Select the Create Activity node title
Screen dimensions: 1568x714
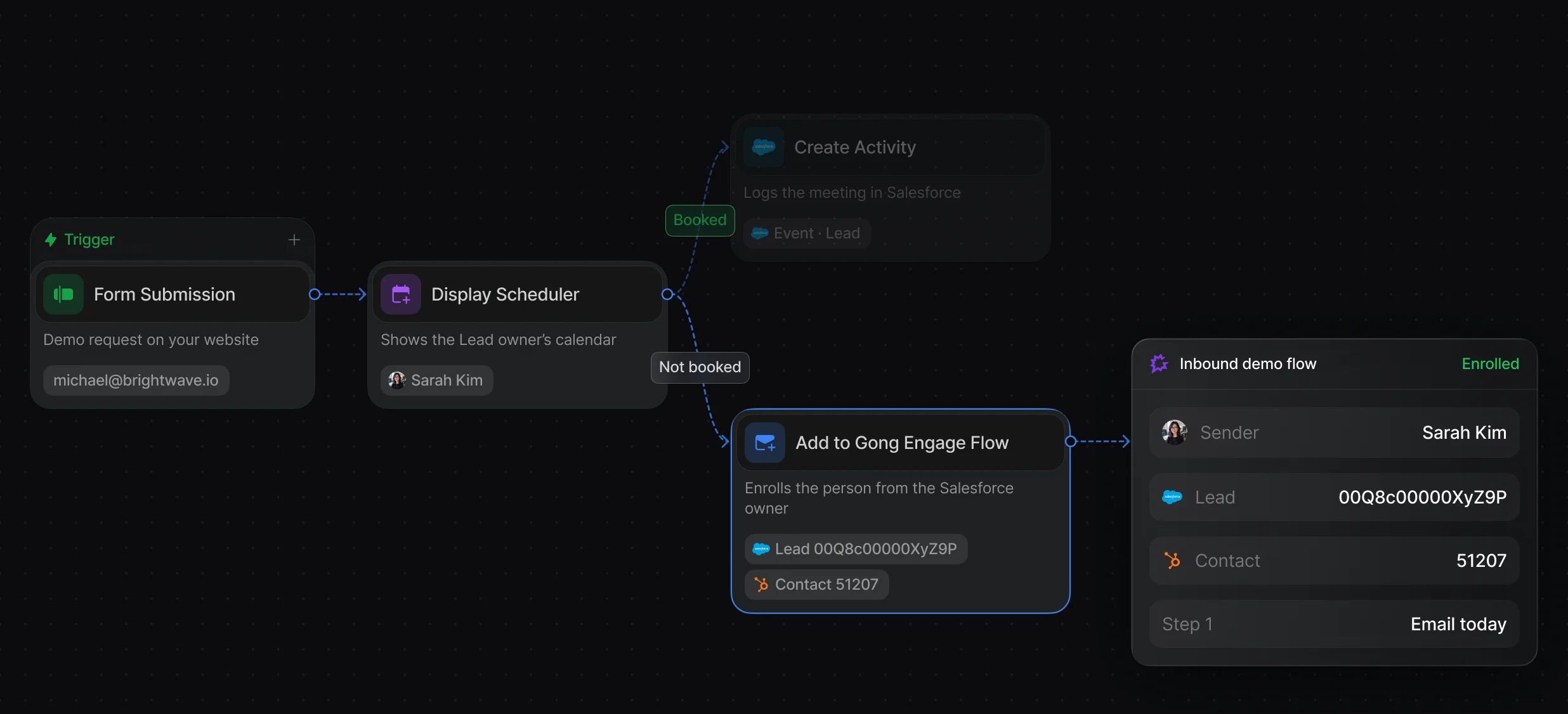coord(855,147)
